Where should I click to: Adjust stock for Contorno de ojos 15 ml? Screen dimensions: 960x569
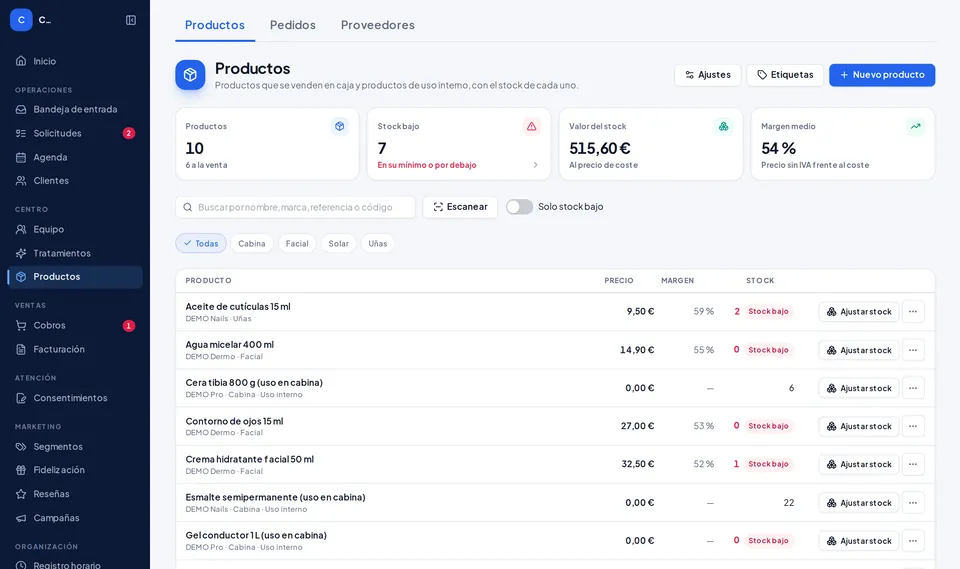coord(859,426)
